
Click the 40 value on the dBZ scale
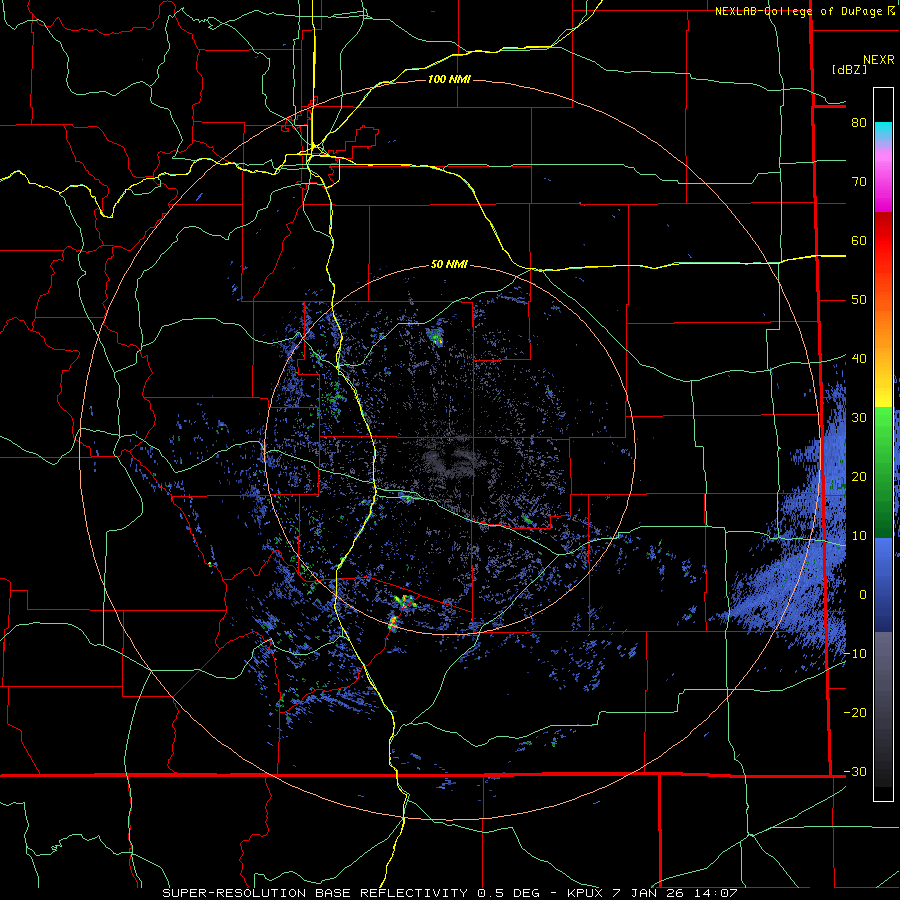tap(859, 359)
